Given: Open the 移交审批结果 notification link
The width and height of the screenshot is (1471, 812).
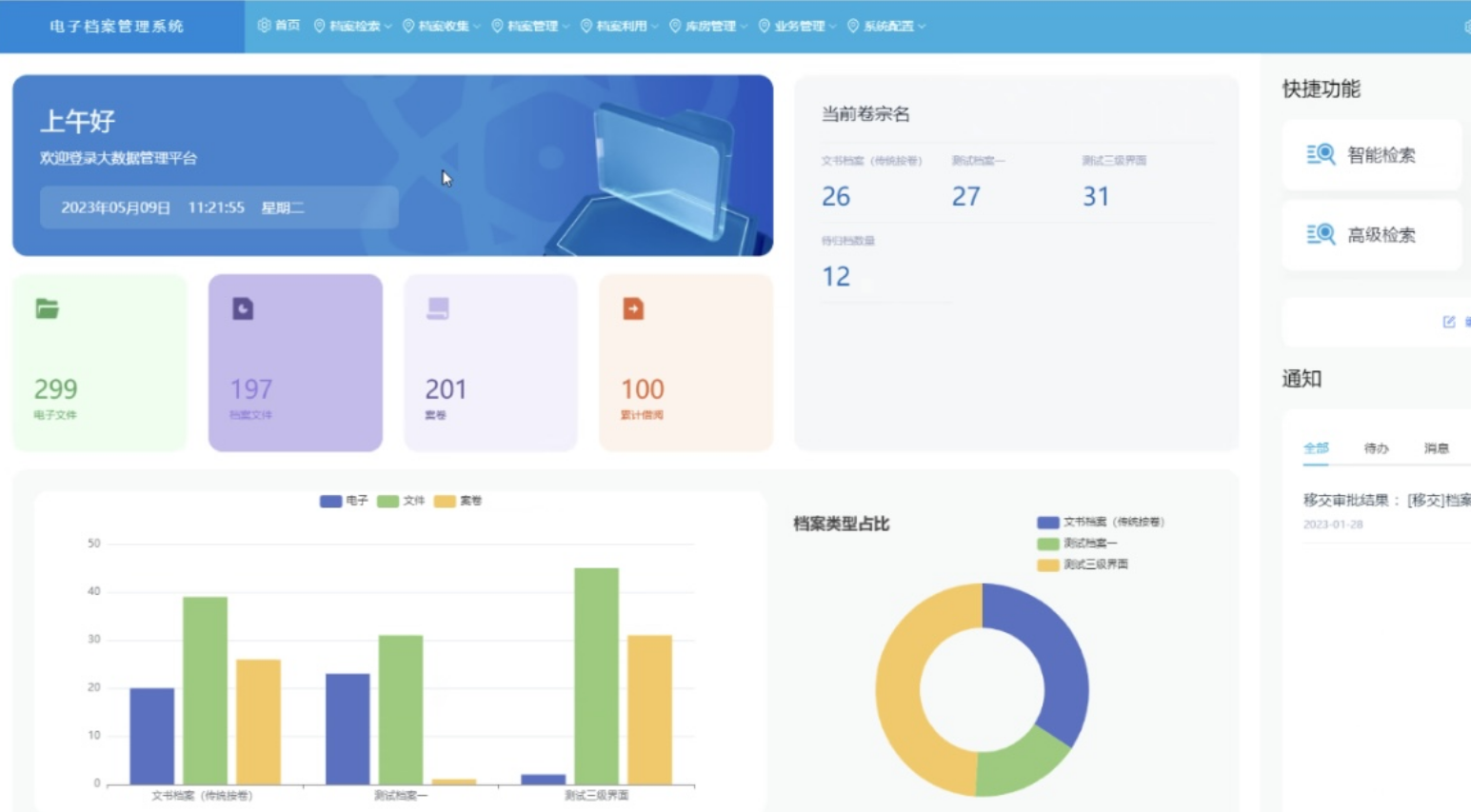Looking at the screenshot, I should coord(1385,500).
